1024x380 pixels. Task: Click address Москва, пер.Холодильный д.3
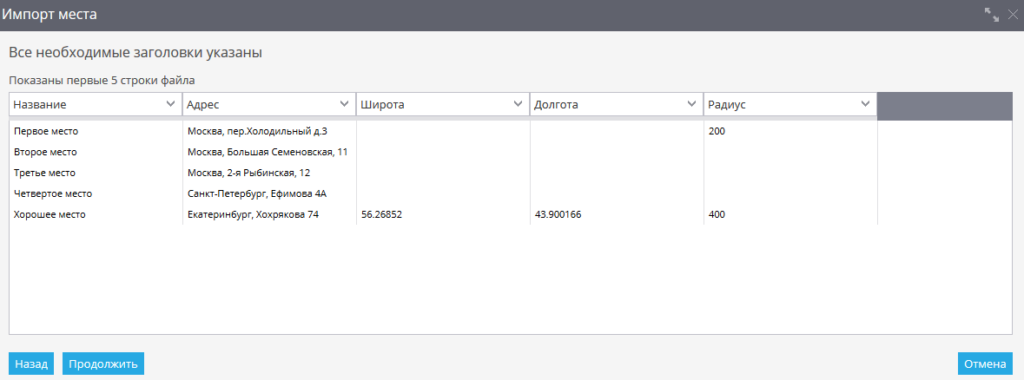tap(257, 131)
